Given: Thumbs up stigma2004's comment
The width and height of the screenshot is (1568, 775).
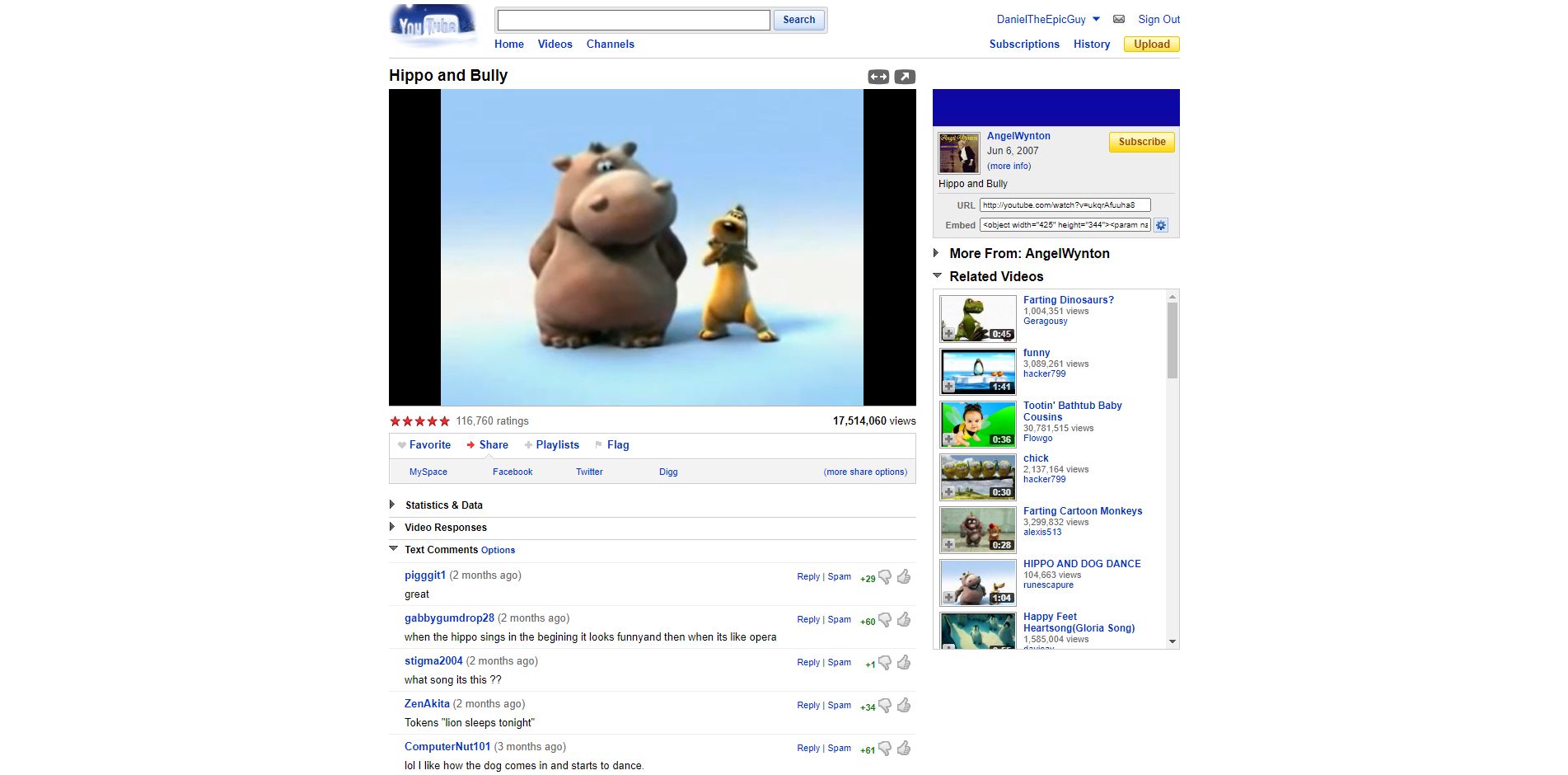Looking at the screenshot, I should pos(904,662).
